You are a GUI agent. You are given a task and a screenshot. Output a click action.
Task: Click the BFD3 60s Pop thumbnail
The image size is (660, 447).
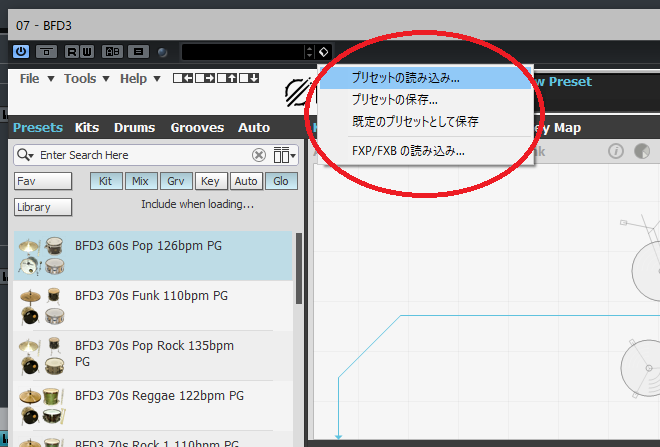42,256
